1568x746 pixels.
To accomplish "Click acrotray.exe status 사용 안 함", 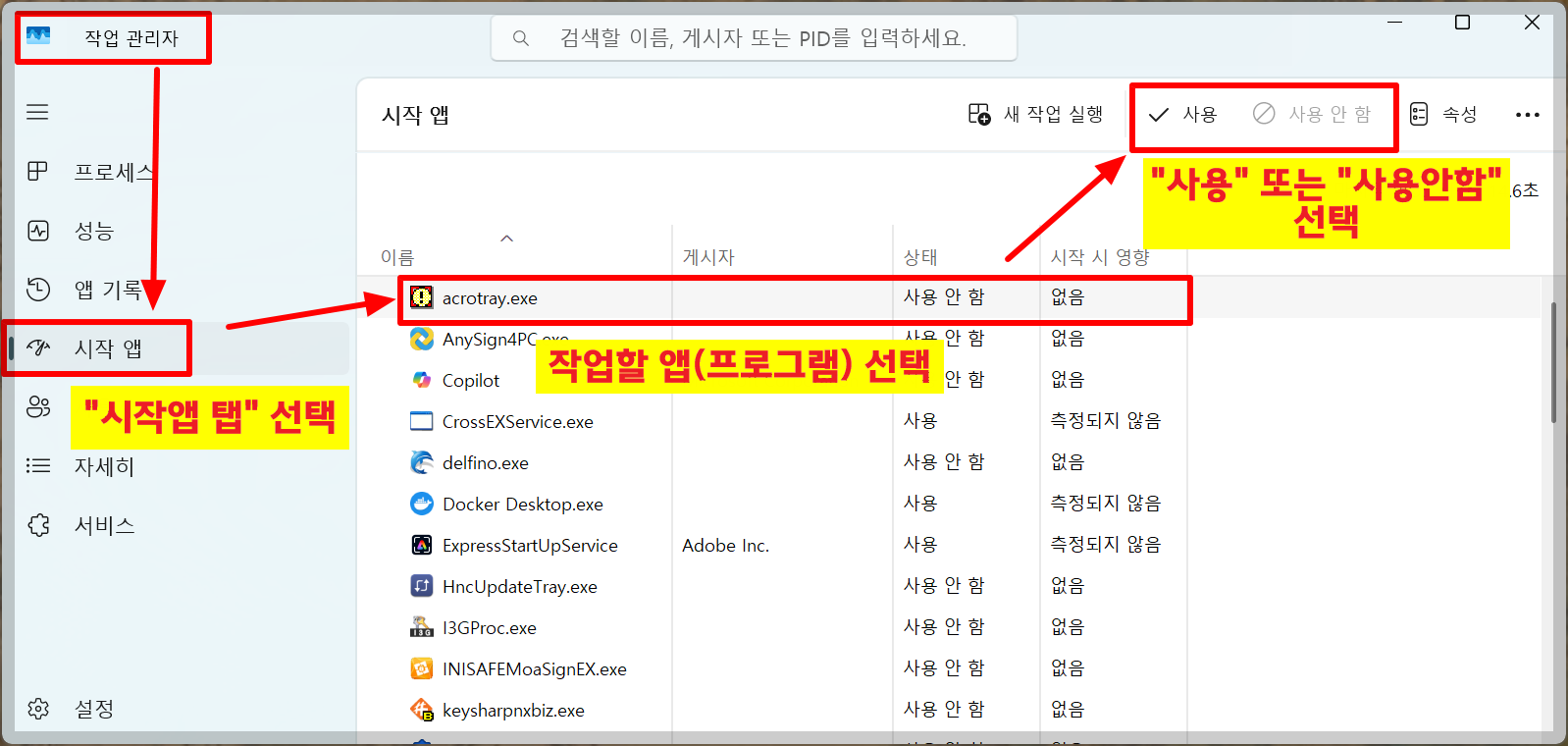I will click(944, 297).
